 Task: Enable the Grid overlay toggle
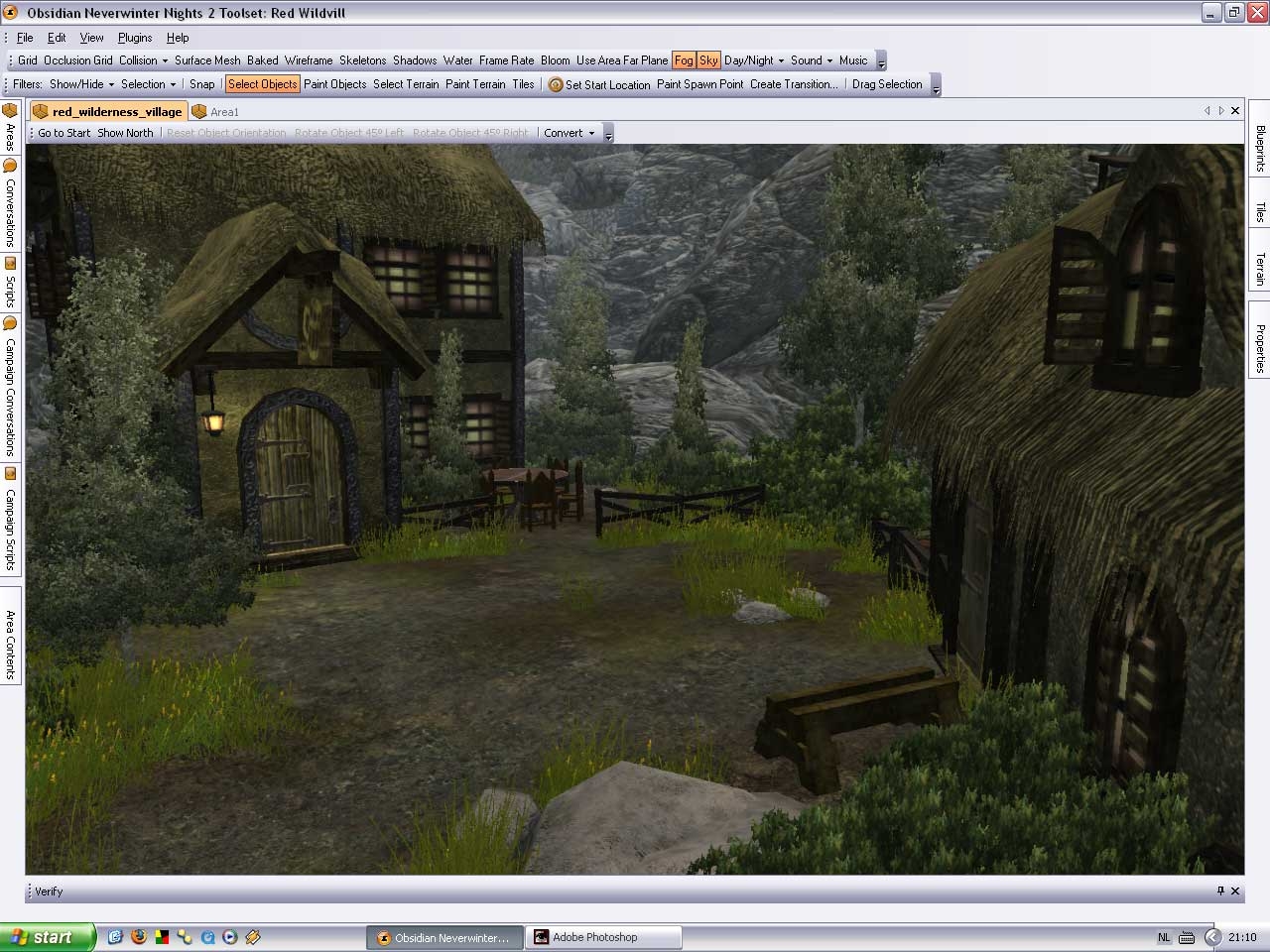click(28, 60)
